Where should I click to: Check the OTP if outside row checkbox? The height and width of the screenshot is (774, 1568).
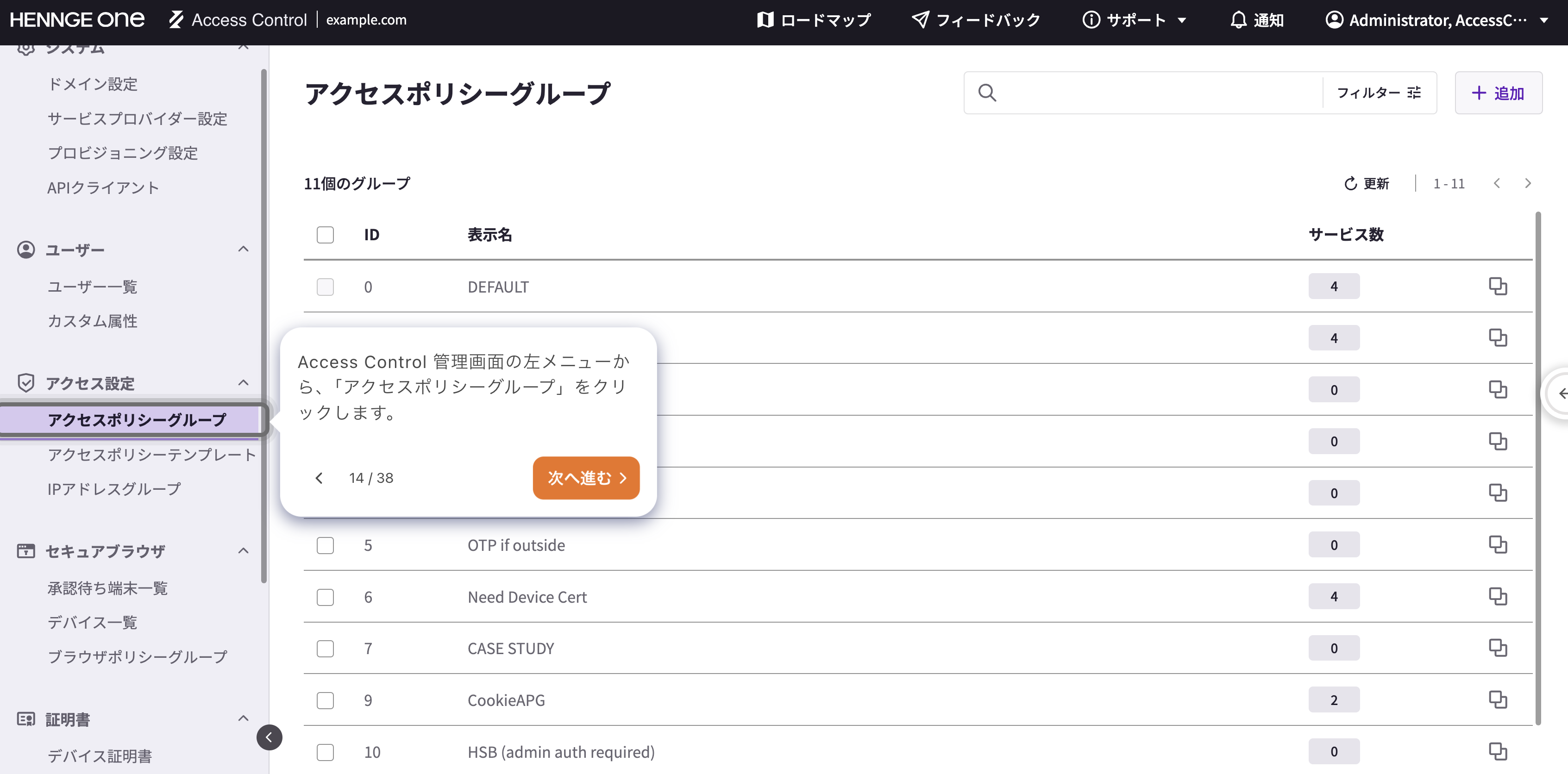[325, 546]
